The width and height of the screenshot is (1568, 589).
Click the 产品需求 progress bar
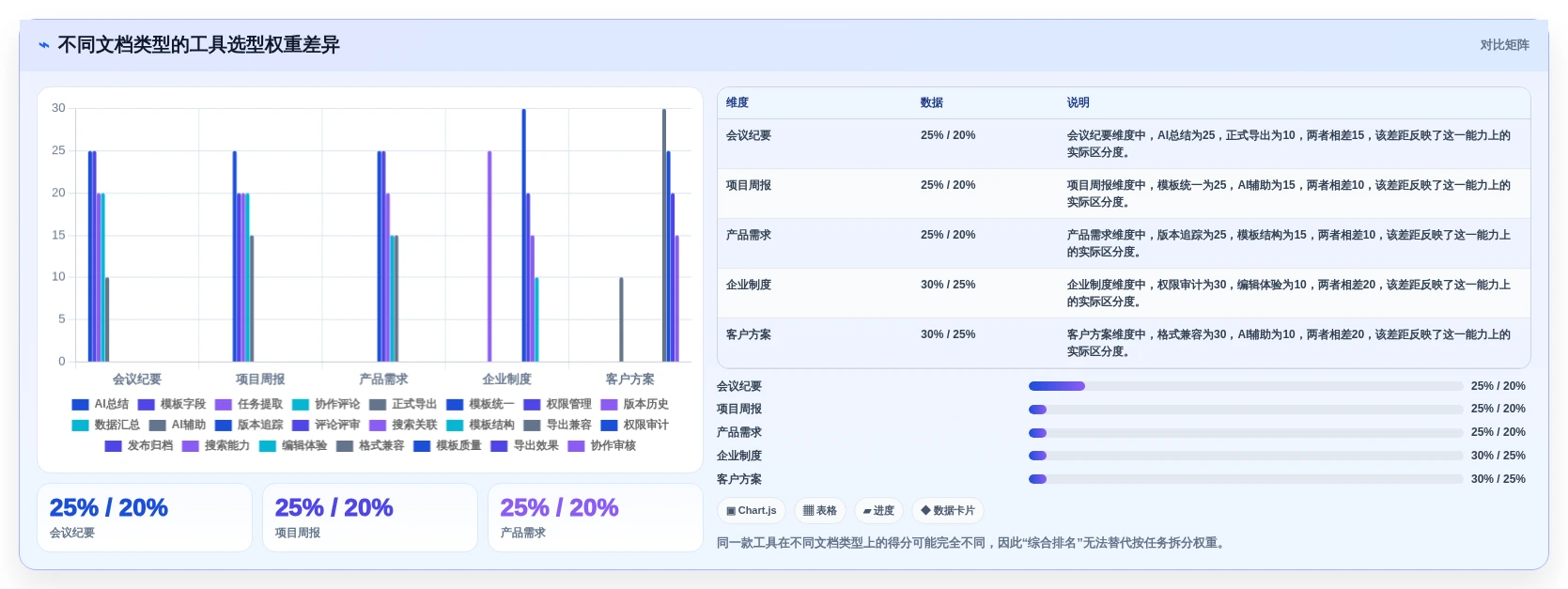pos(1246,433)
